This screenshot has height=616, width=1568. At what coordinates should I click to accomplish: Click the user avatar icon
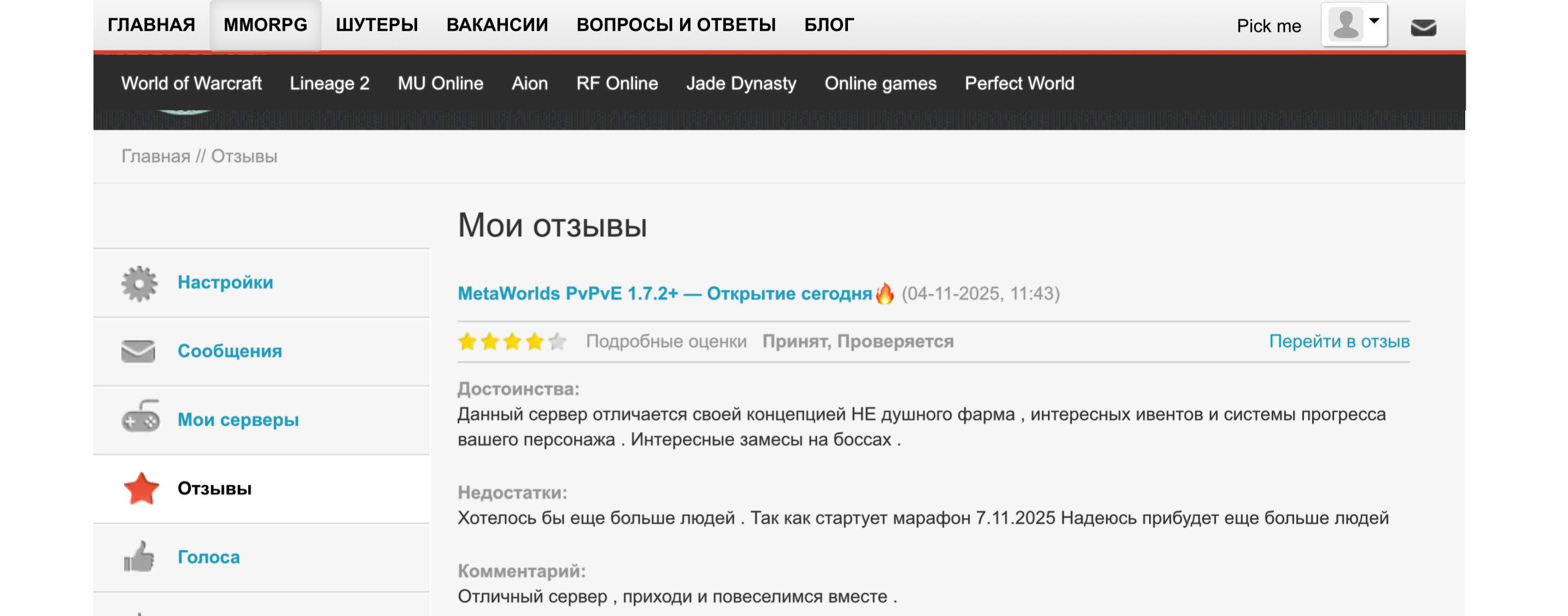click(1345, 25)
